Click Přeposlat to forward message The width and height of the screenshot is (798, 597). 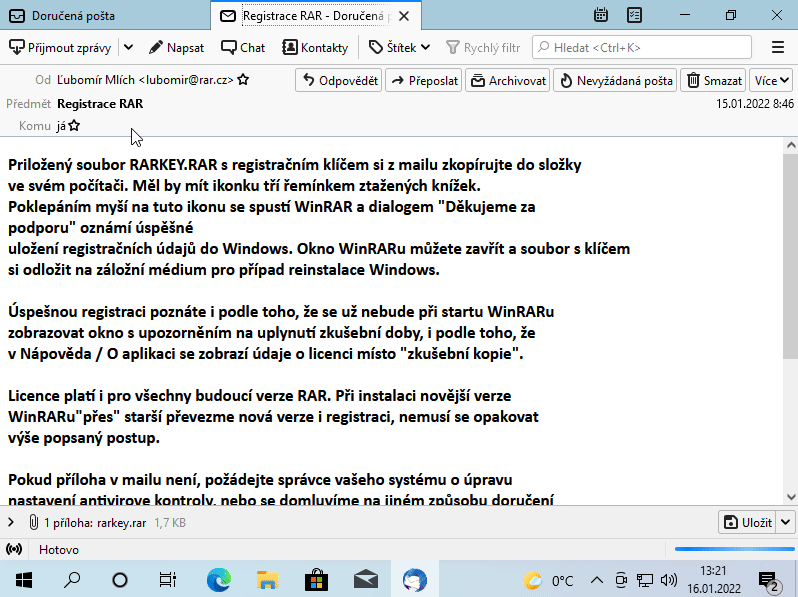423,80
